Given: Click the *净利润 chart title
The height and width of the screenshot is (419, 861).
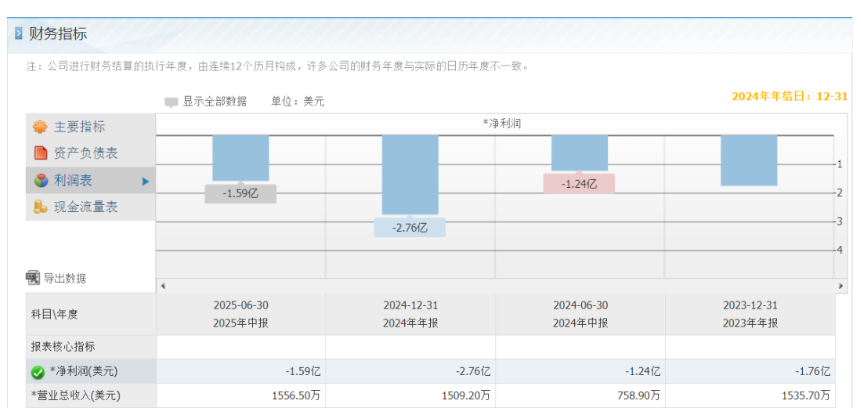Looking at the screenshot, I should coord(501,124).
